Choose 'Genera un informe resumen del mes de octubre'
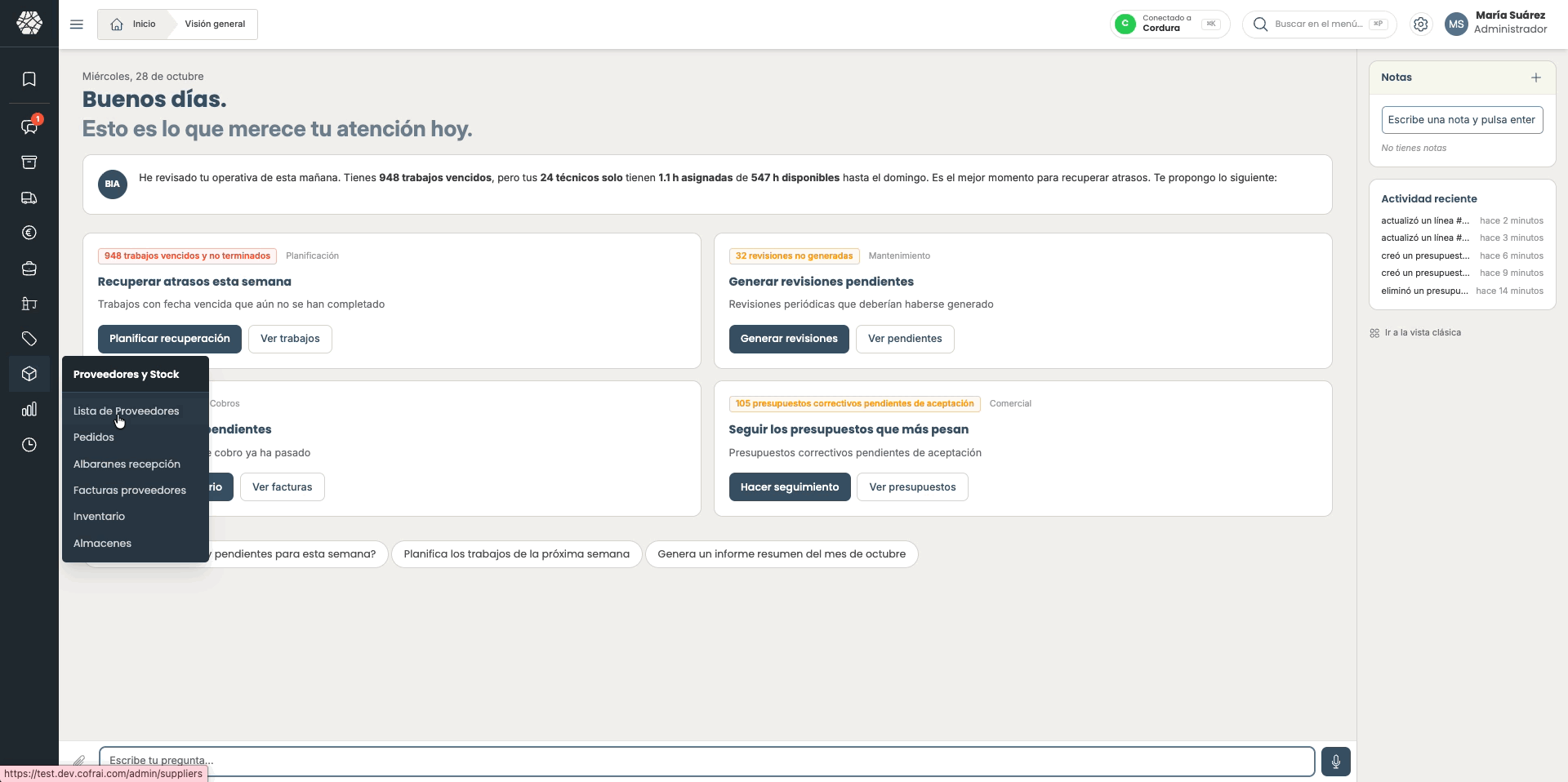 click(x=782, y=554)
